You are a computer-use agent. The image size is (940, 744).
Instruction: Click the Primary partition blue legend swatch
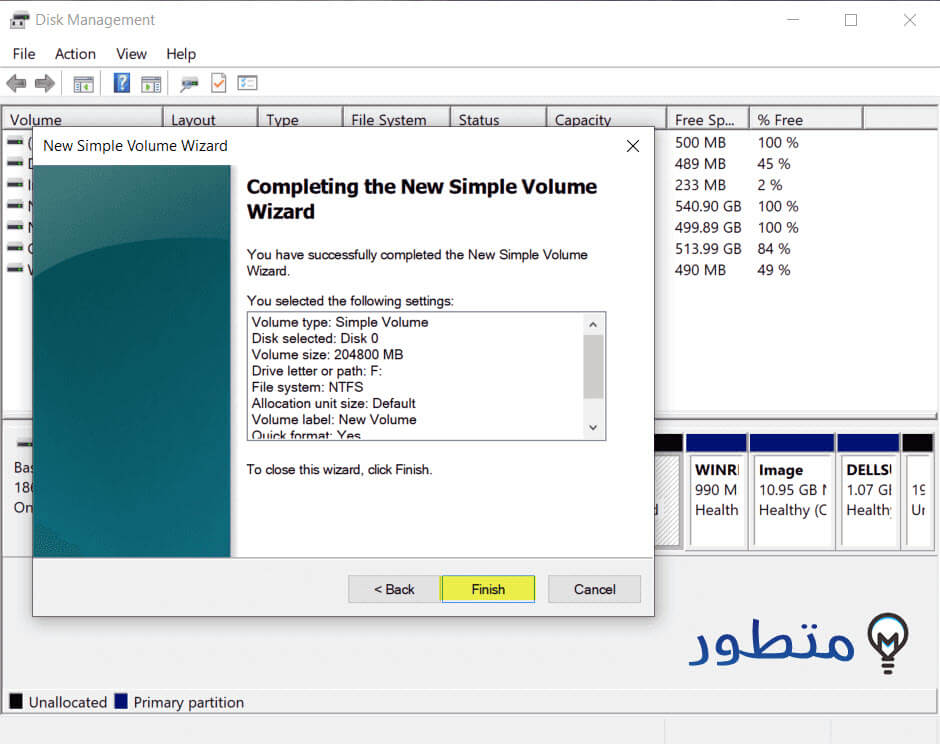click(x=121, y=701)
